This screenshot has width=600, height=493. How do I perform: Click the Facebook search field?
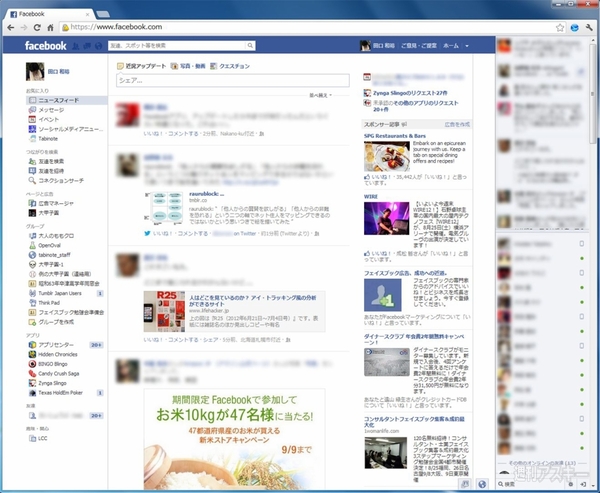point(177,46)
